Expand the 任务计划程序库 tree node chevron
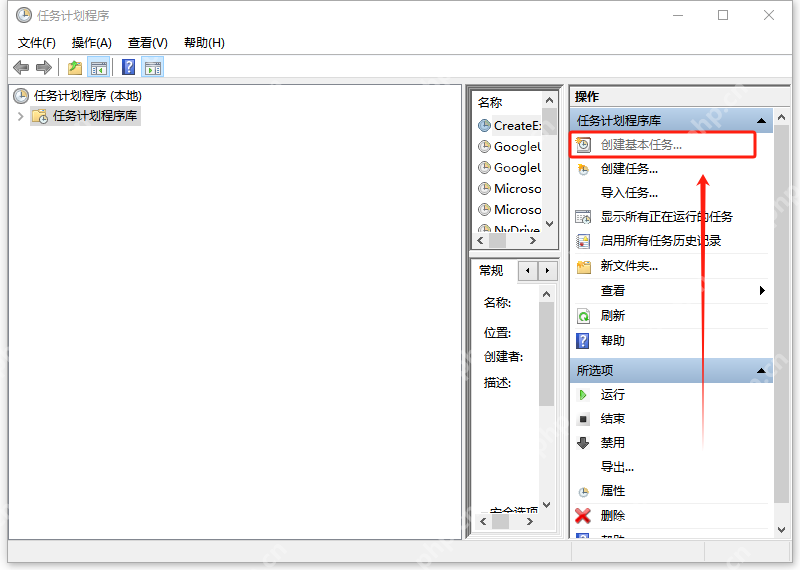The height and width of the screenshot is (570, 800). tap(20, 116)
